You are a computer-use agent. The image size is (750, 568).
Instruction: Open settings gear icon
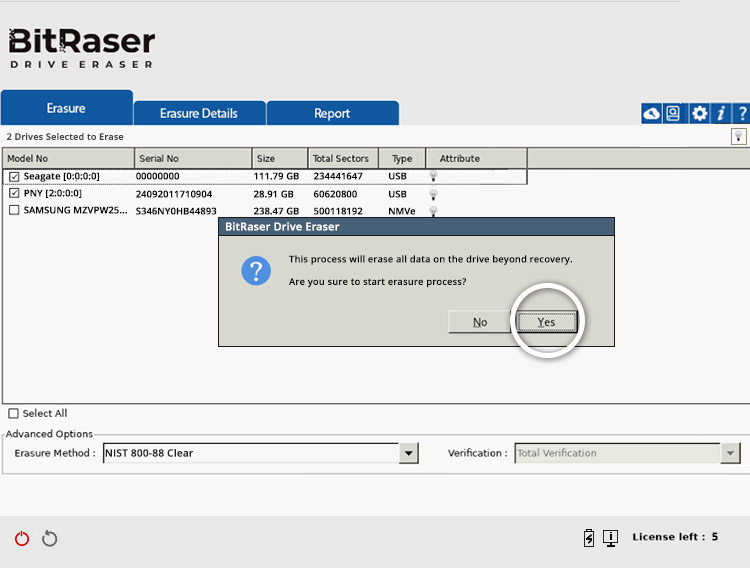[x=699, y=114]
